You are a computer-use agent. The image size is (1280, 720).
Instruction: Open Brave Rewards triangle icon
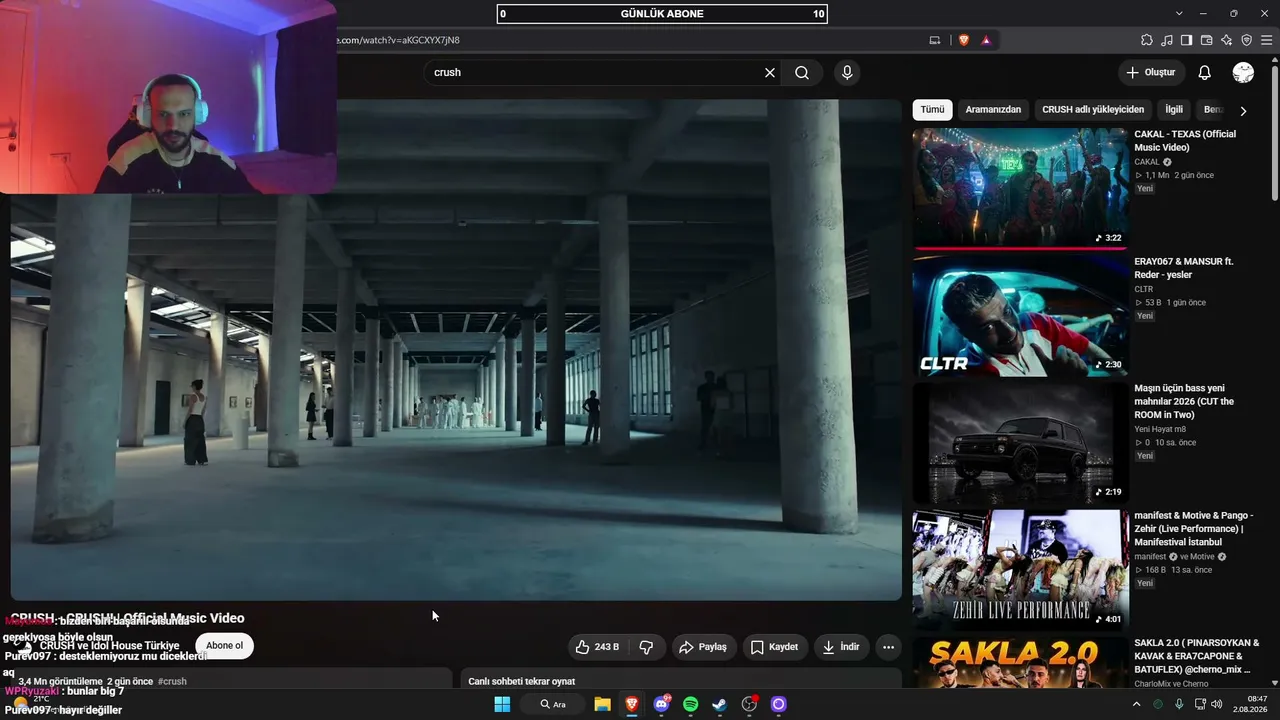pyautogui.click(x=986, y=40)
